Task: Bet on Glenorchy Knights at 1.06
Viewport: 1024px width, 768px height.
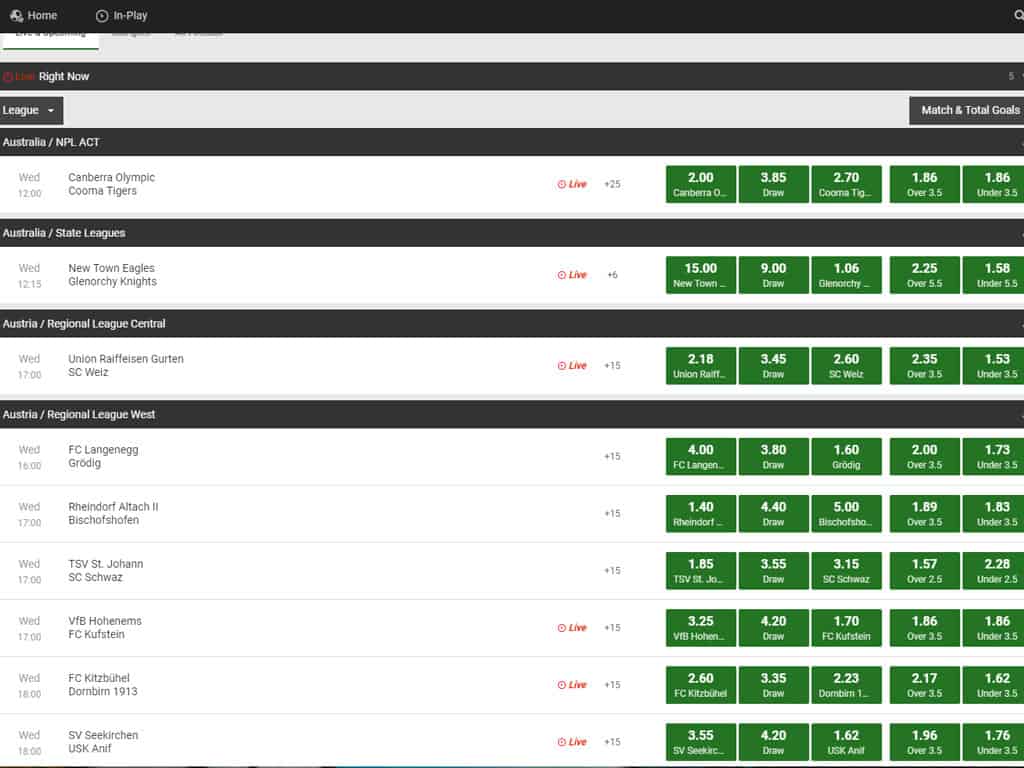Action: tap(846, 275)
